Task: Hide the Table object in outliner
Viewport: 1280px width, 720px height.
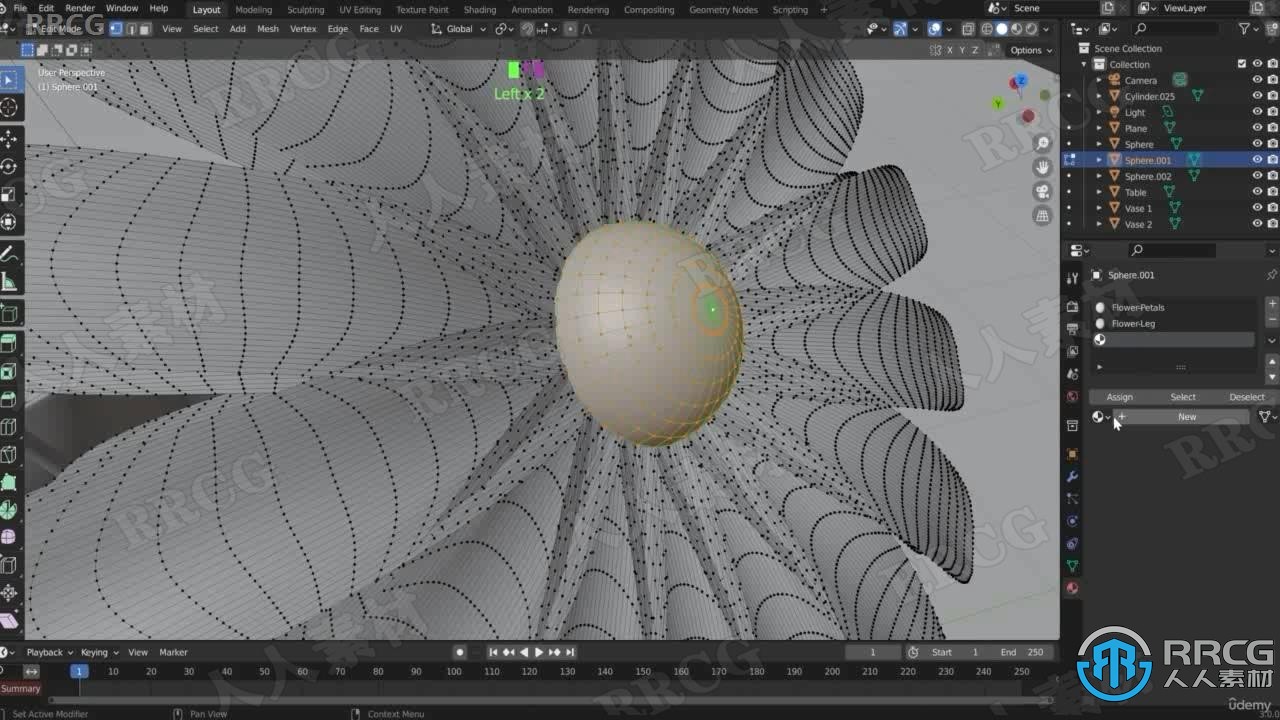Action: pos(1257,192)
